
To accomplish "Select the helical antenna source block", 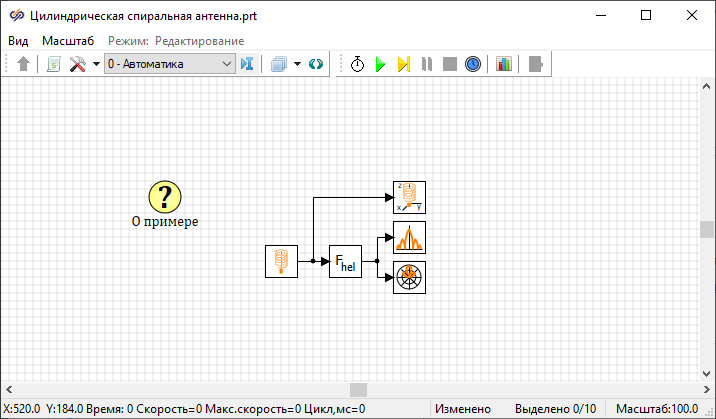I will (x=281, y=261).
